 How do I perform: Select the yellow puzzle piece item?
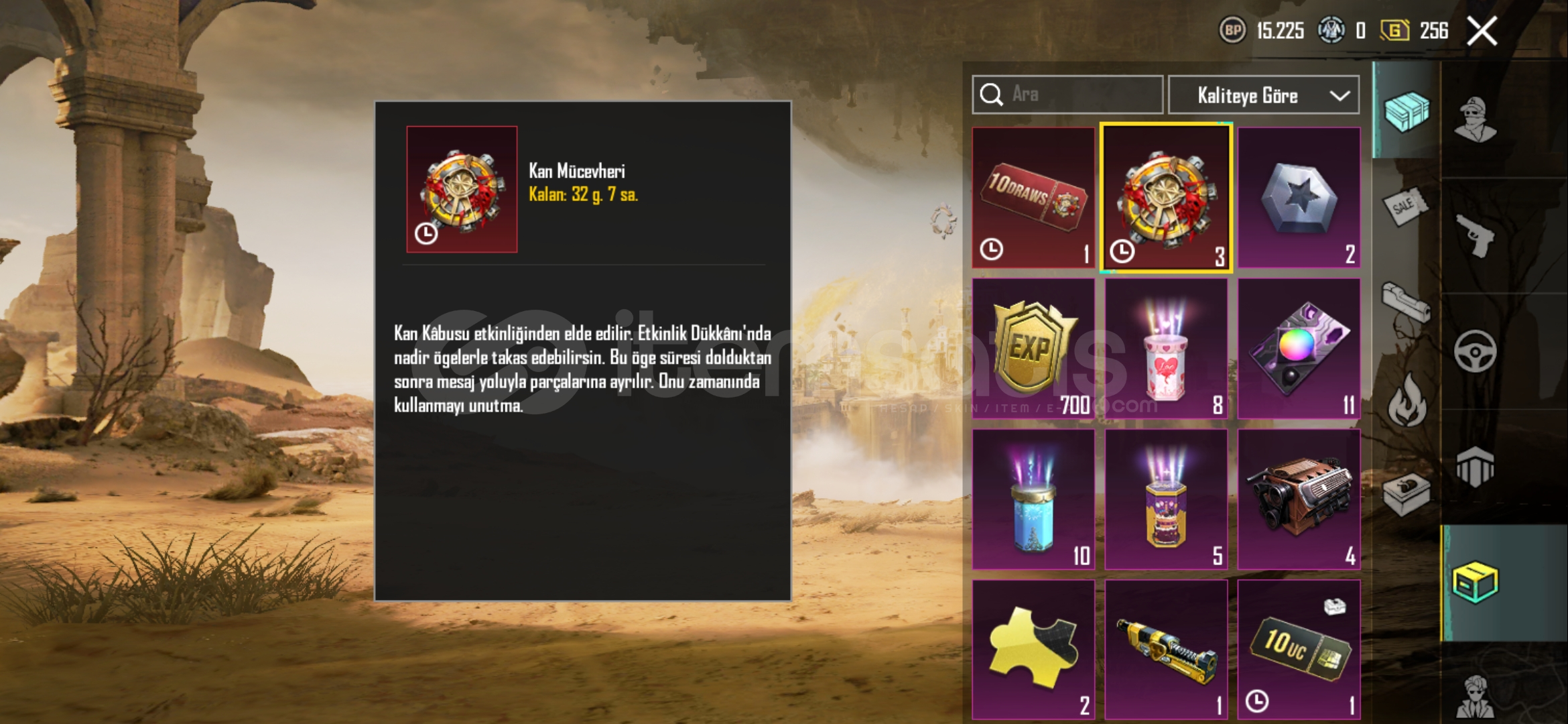[1033, 650]
